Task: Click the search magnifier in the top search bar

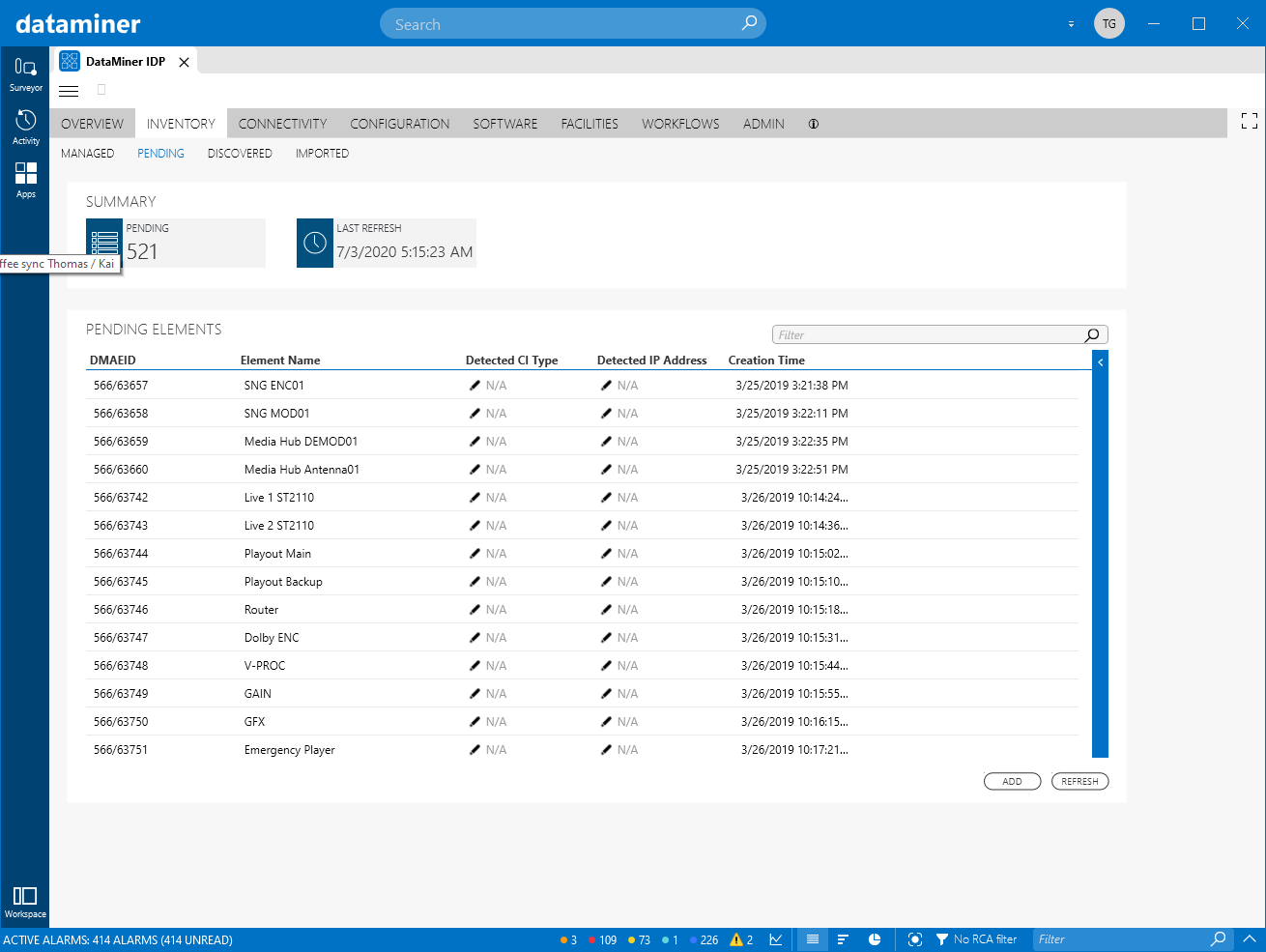Action: 749,23
